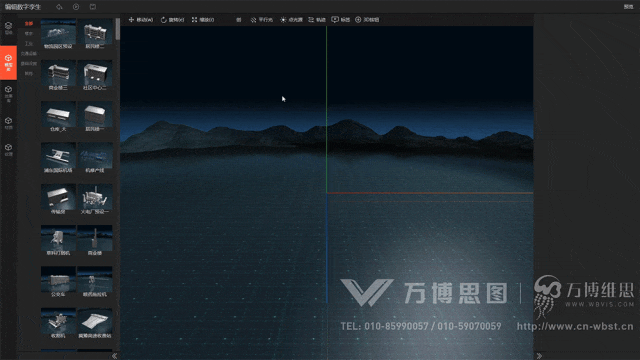Image resolution: width=640 pixels, height=360 pixels.
Task: Add a 3D button with the plus-circle tool
Action: pos(367,20)
